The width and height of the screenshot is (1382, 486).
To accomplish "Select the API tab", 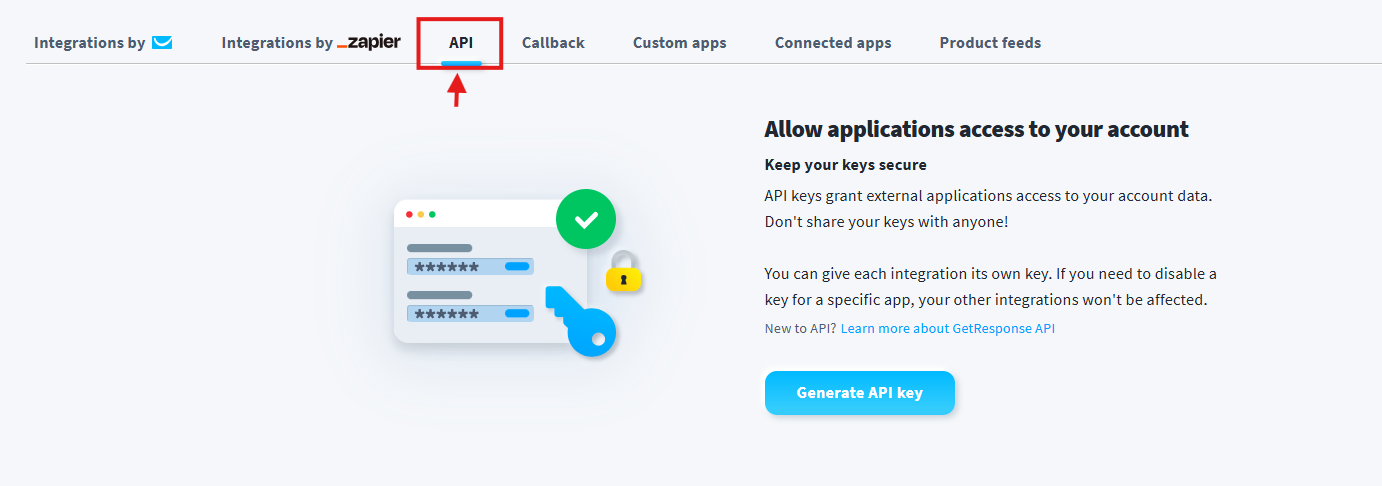I will [x=461, y=43].
